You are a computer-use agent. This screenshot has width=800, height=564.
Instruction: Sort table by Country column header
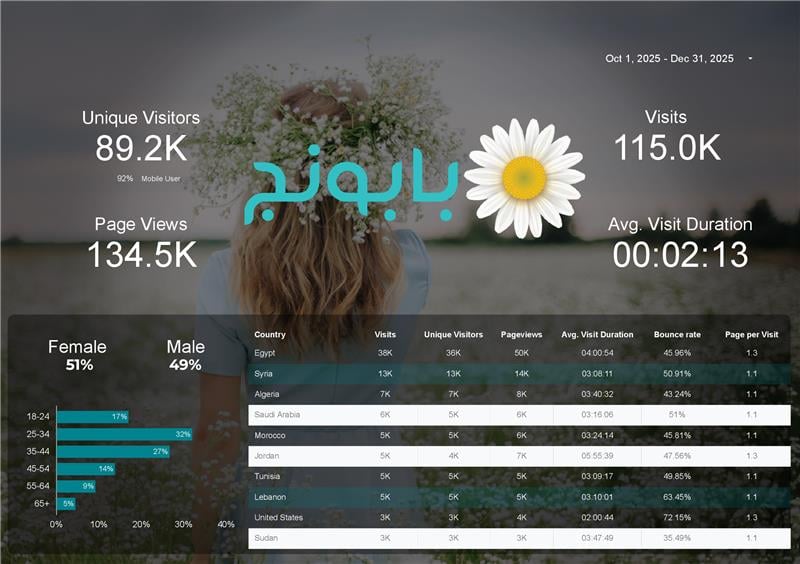[270, 335]
